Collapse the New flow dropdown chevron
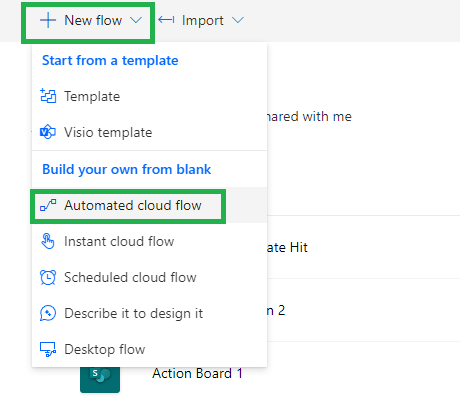The width and height of the screenshot is (460, 398). 136,20
